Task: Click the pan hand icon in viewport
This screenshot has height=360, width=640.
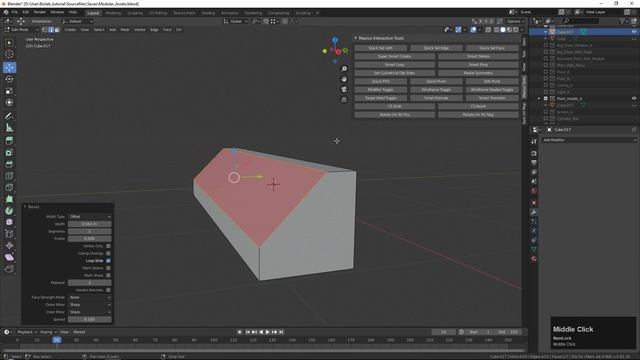Action: point(344,79)
